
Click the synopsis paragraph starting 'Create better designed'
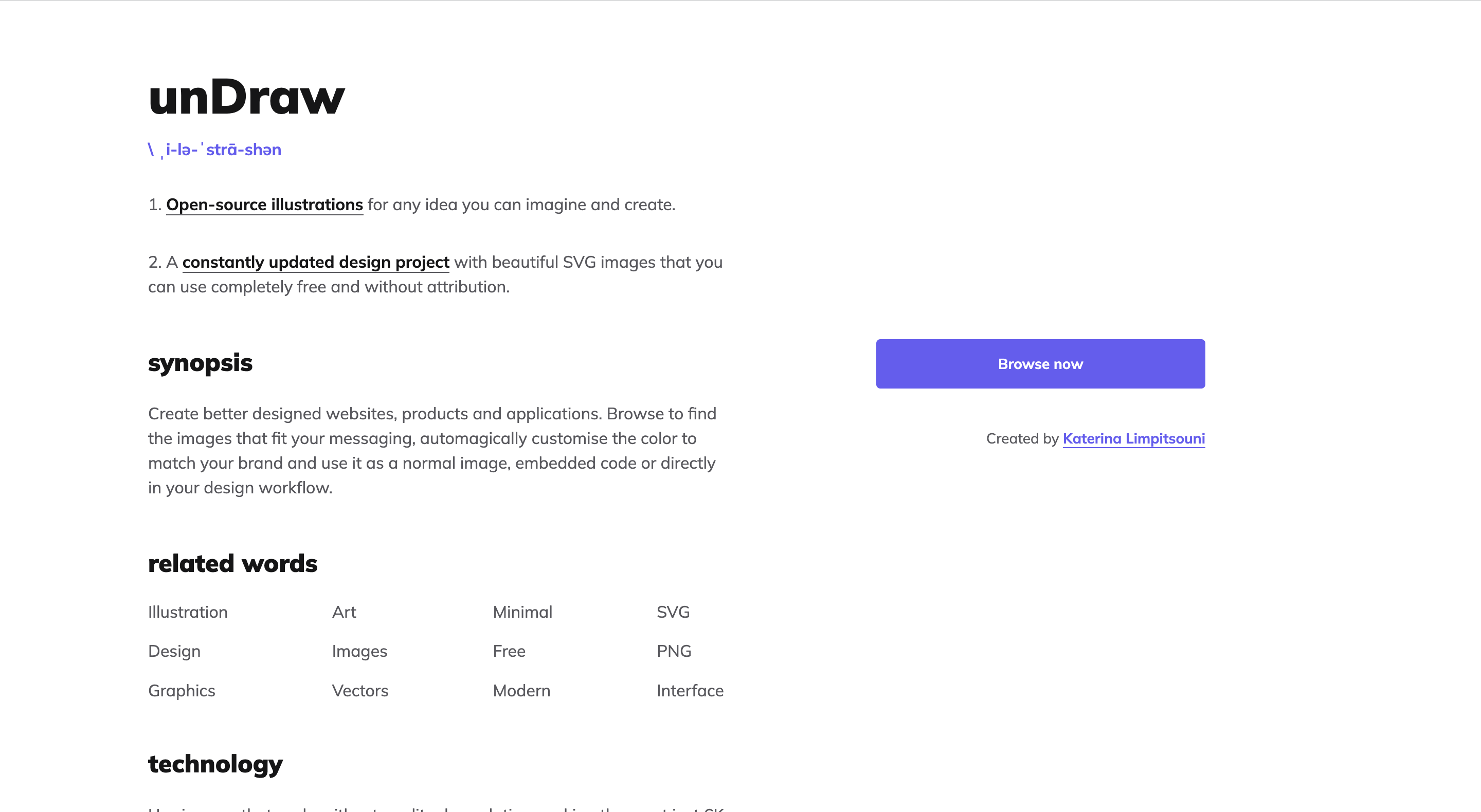click(432, 451)
